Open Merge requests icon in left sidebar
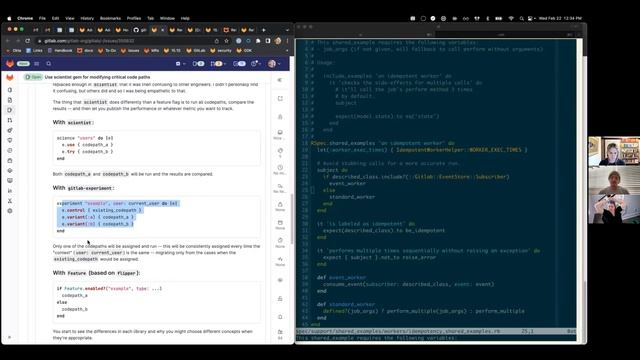The height and width of the screenshot is (360, 640). 10,120
